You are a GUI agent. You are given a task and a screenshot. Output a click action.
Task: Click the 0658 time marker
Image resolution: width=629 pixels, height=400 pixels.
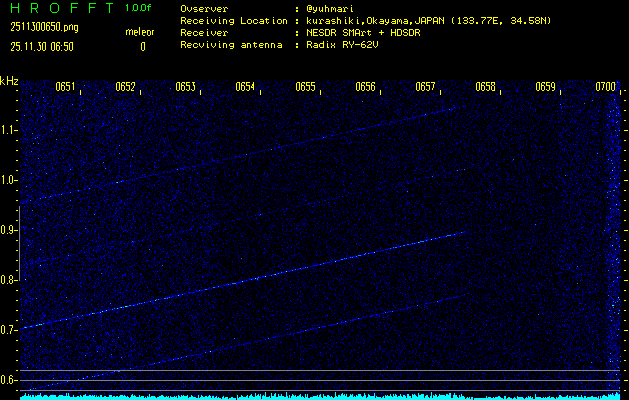click(485, 87)
